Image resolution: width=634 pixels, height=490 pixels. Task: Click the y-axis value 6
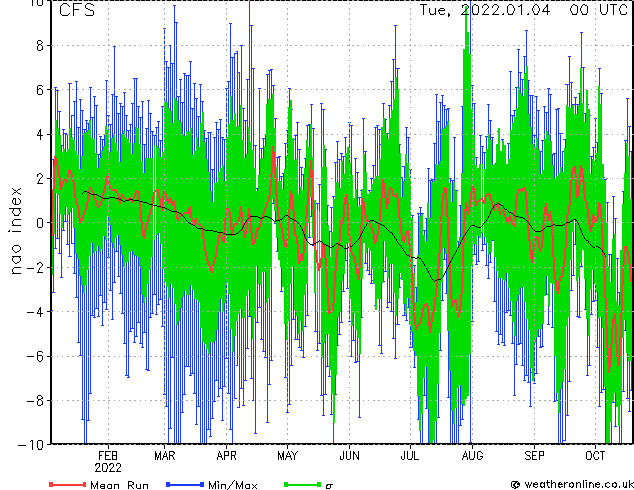40,90
